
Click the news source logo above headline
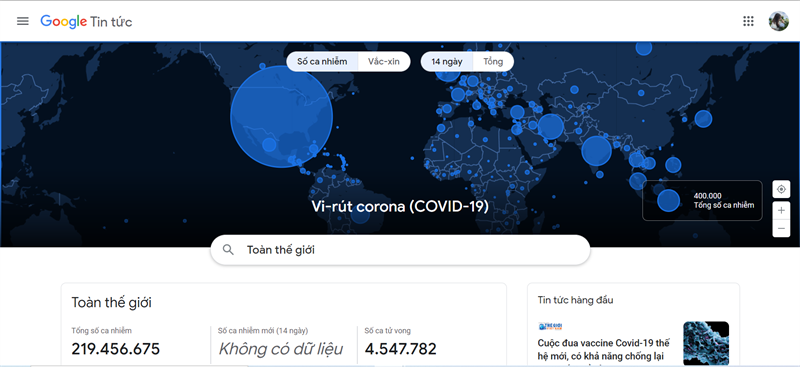(551, 326)
